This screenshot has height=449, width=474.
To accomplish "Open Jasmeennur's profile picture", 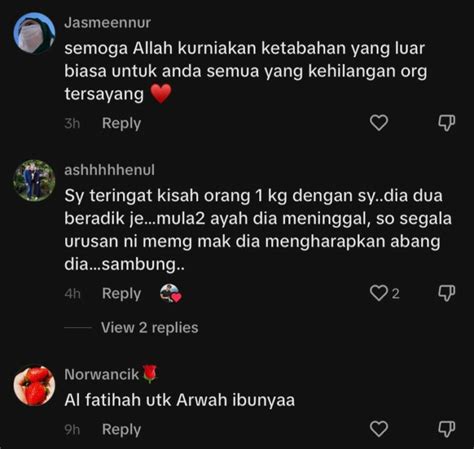I will coord(34,33).
